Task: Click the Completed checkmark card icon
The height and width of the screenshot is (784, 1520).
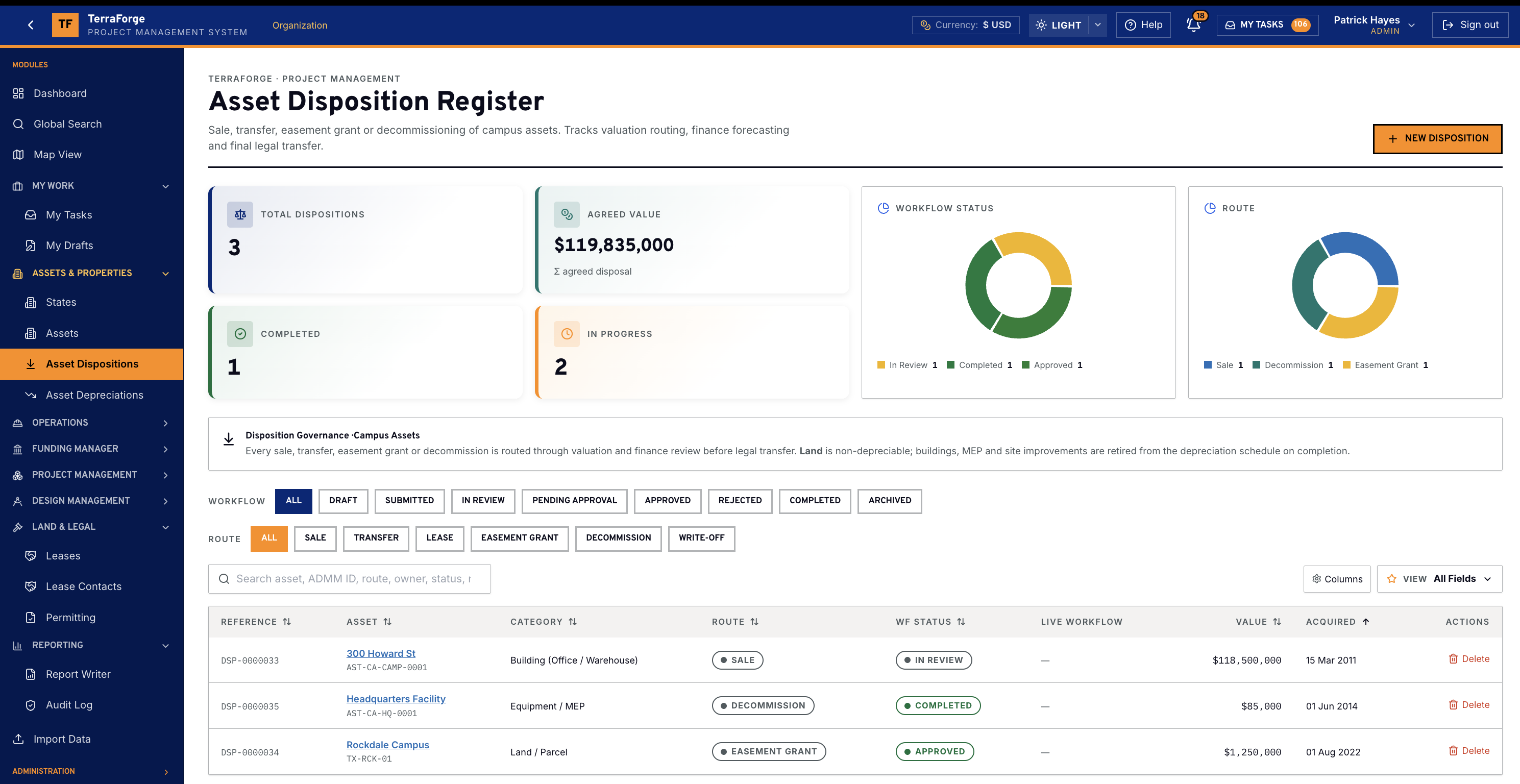Action: pyautogui.click(x=240, y=334)
